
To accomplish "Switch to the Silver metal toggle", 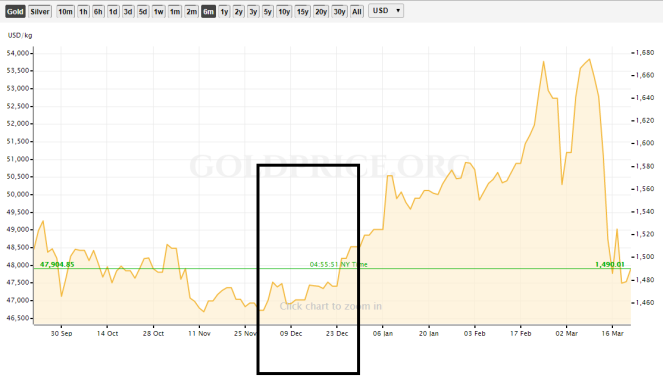I will [40, 11].
